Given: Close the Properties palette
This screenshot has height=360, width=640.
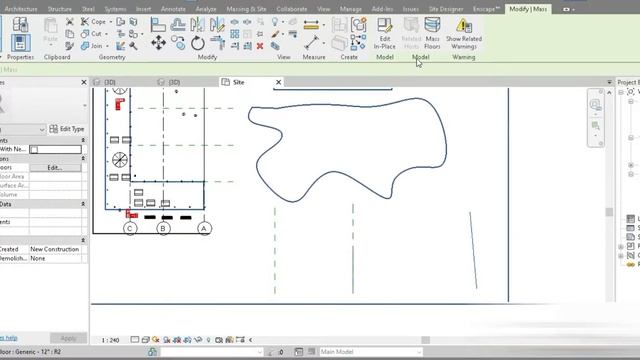Looking at the screenshot, I should point(84,82).
